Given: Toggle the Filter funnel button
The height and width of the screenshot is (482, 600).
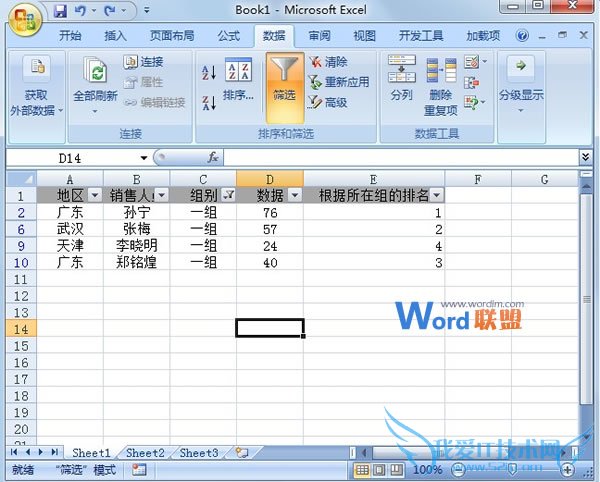Looking at the screenshot, I should 285,87.
